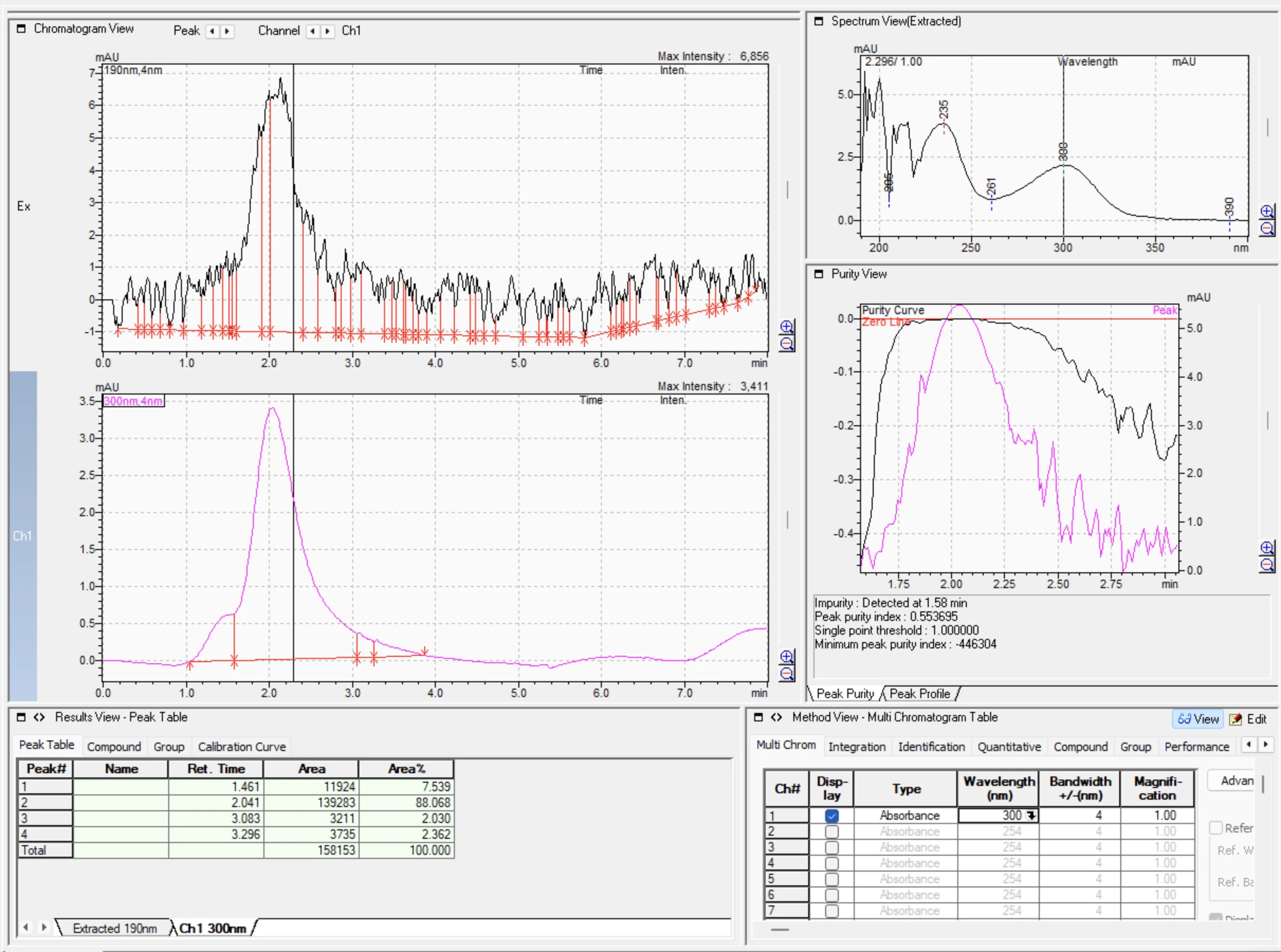Zoom out on the Purity View plot
The width and height of the screenshot is (1281, 952).
[x=1267, y=565]
